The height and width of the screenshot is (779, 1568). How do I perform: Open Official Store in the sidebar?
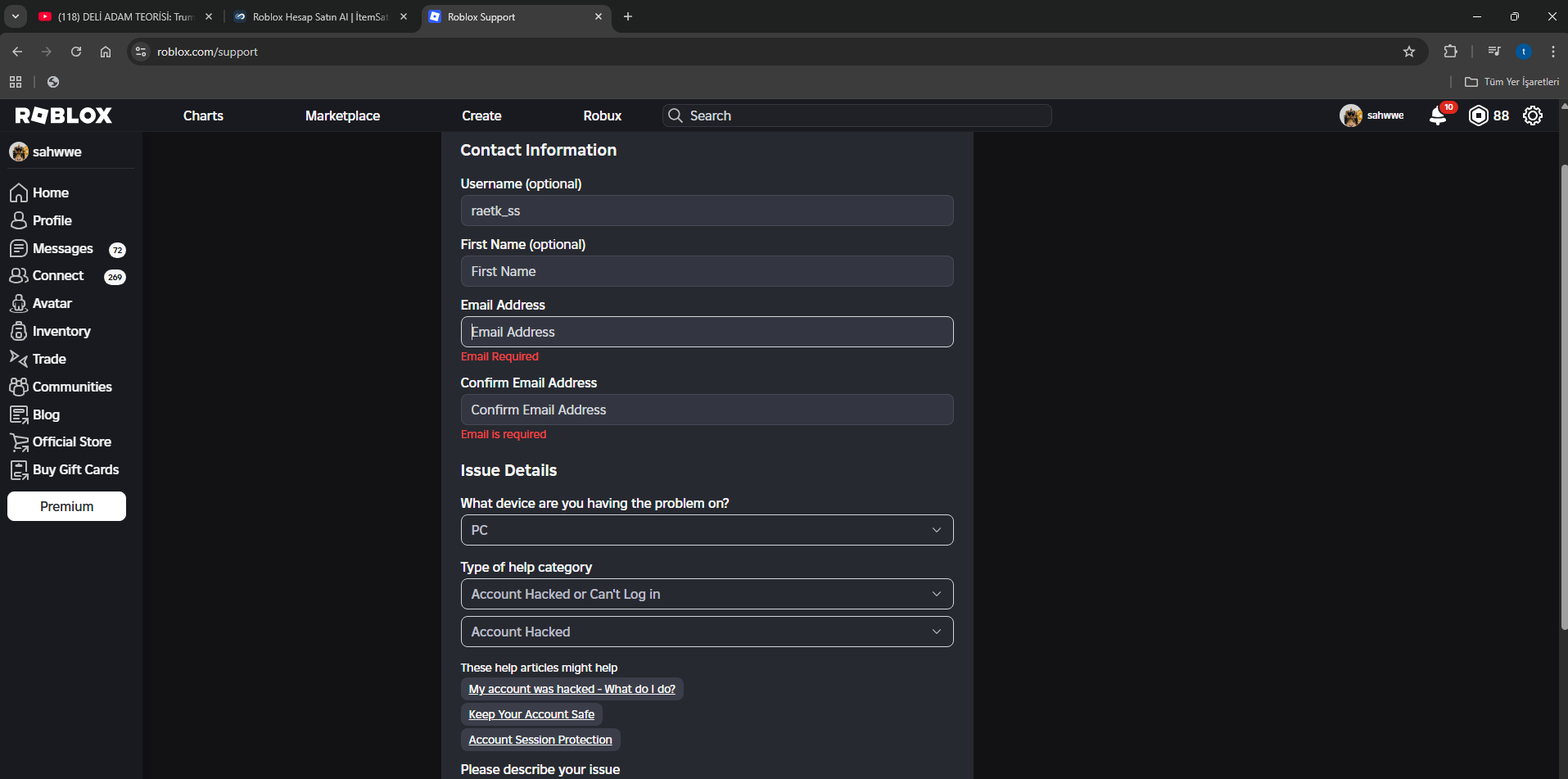(x=61, y=442)
